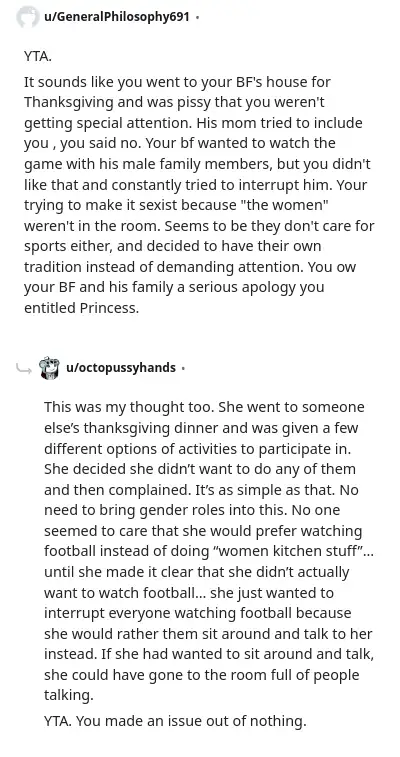
Task: Open the u/octopussyhands profile link
Action: pyautogui.click(x=121, y=368)
